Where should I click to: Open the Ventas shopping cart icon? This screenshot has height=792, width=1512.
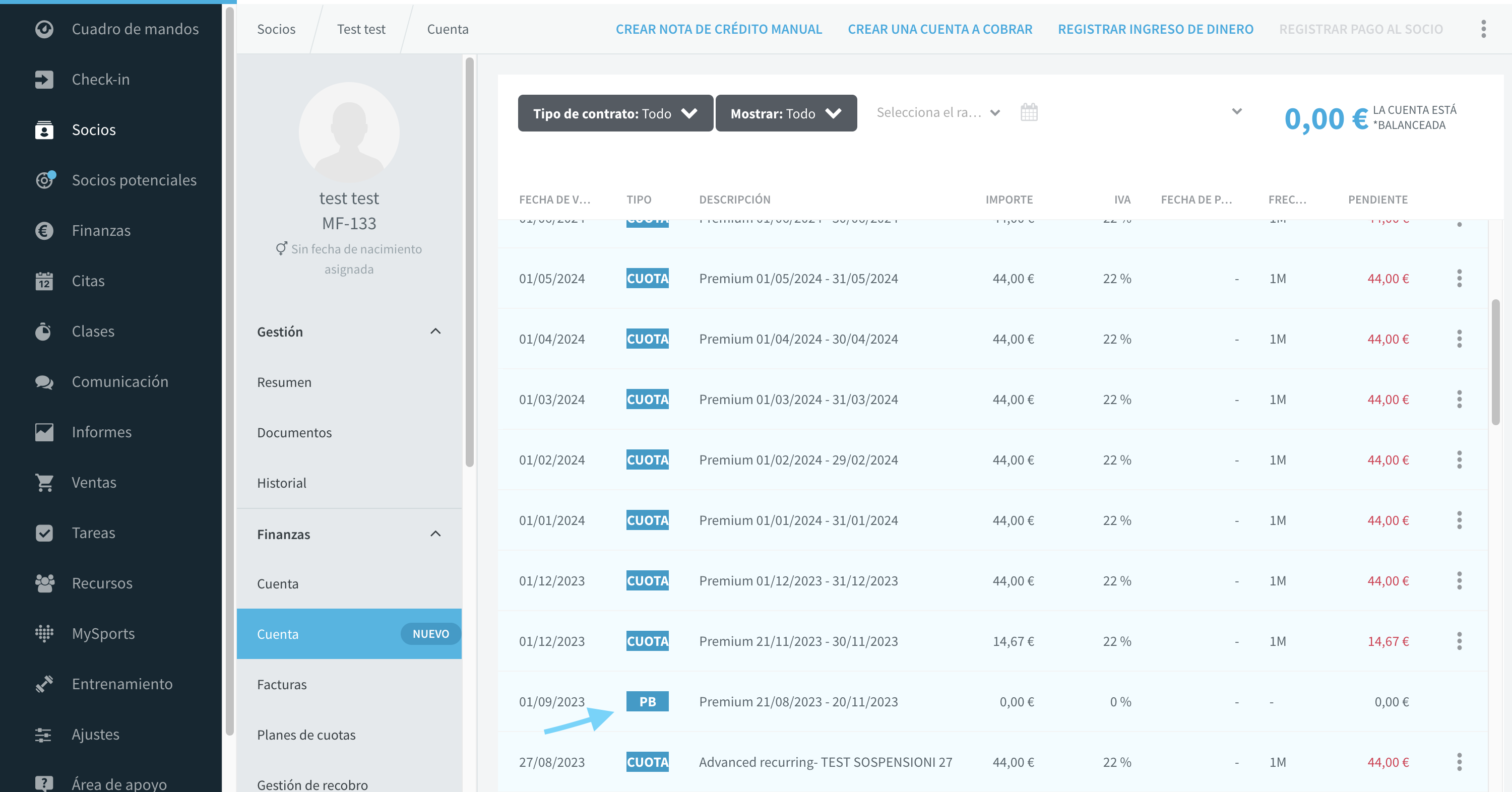click(44, 482)
